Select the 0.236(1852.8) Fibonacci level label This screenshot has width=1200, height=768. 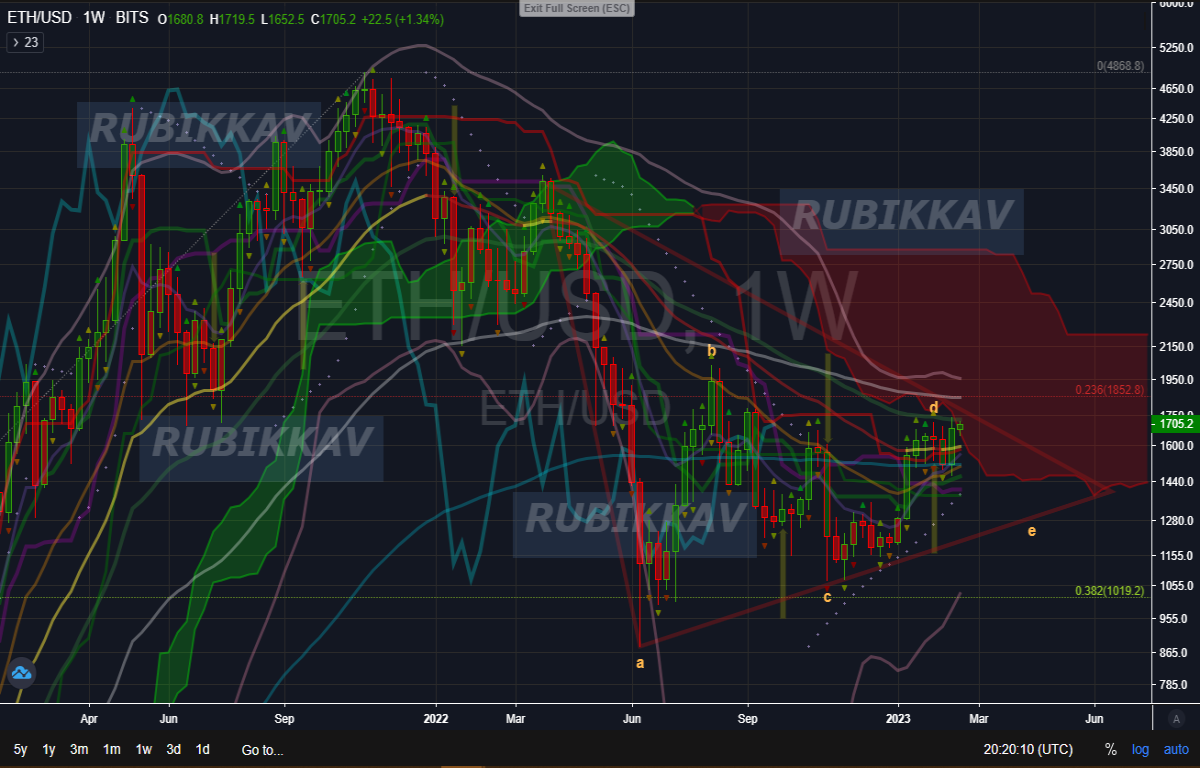click(x=1109, y=390)
